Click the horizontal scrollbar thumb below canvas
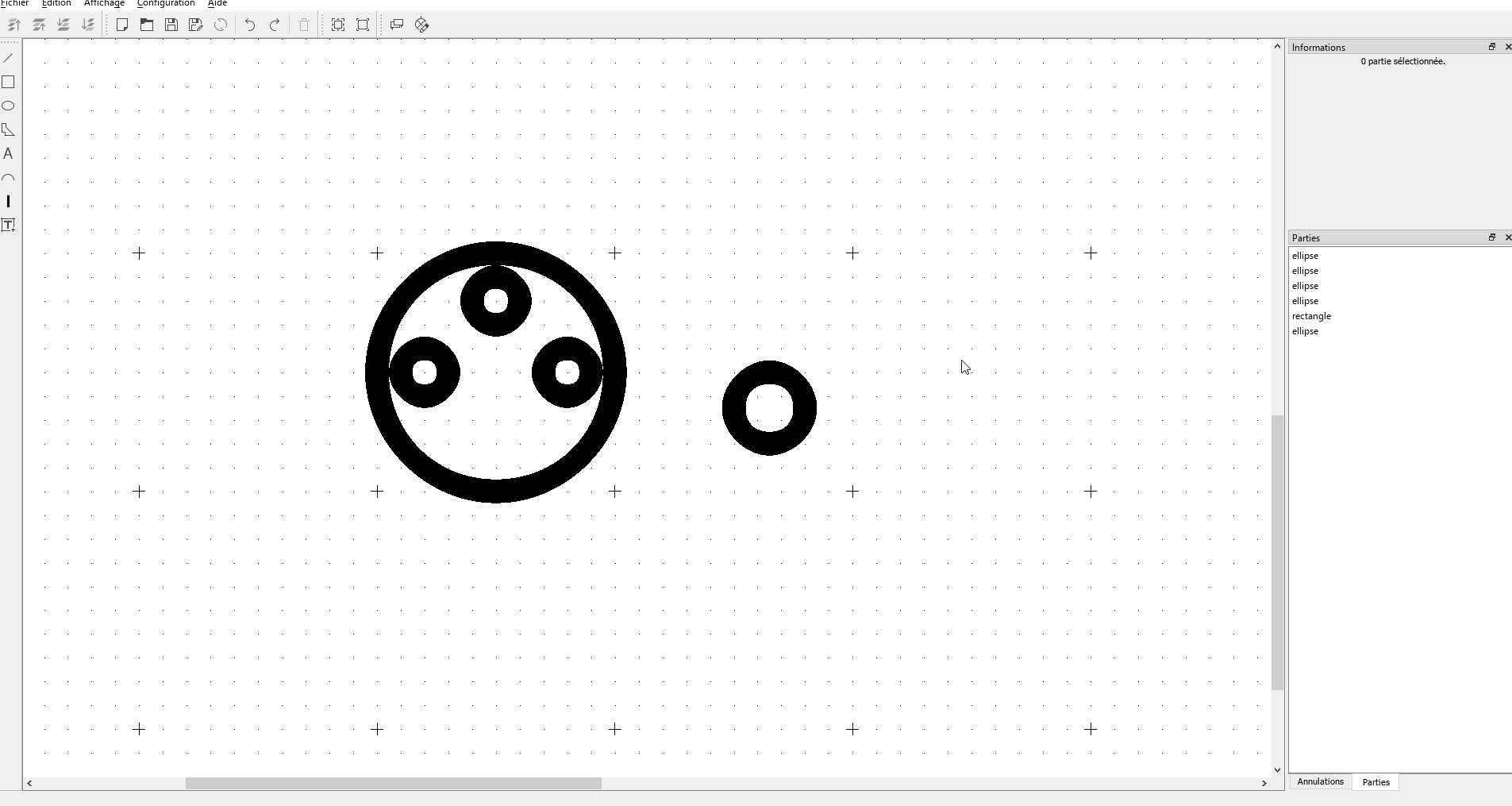The width and height of the screenshot is (1512, 806). 393,784
